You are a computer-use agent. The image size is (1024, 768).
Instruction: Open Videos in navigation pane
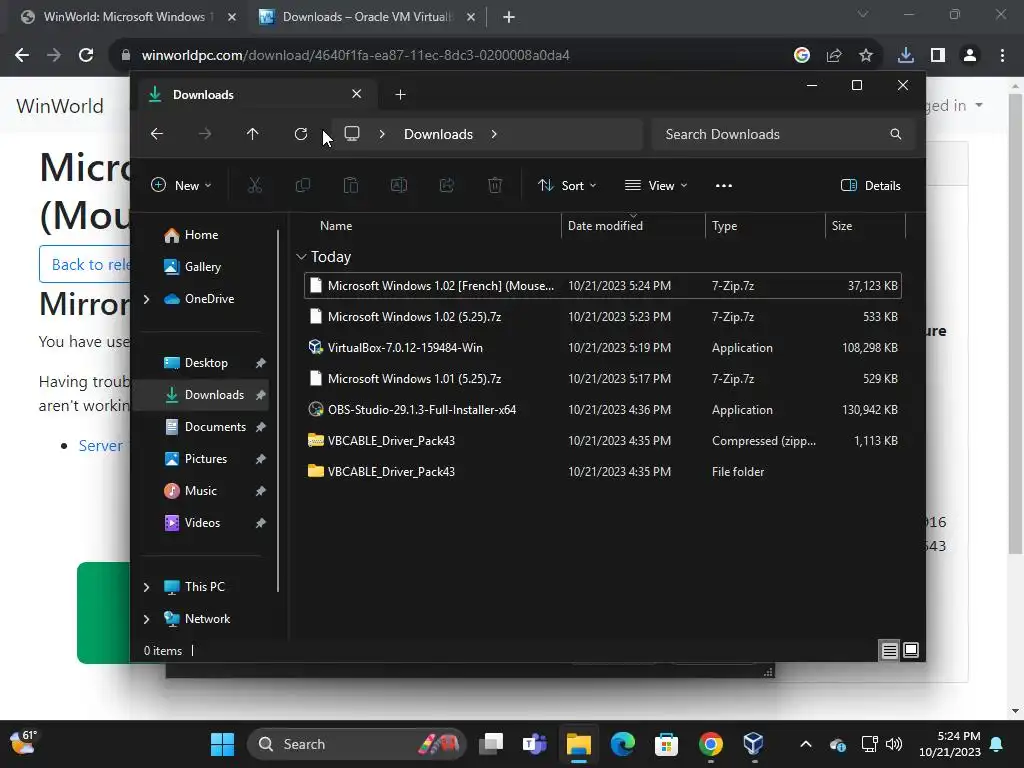pos(192,523)
